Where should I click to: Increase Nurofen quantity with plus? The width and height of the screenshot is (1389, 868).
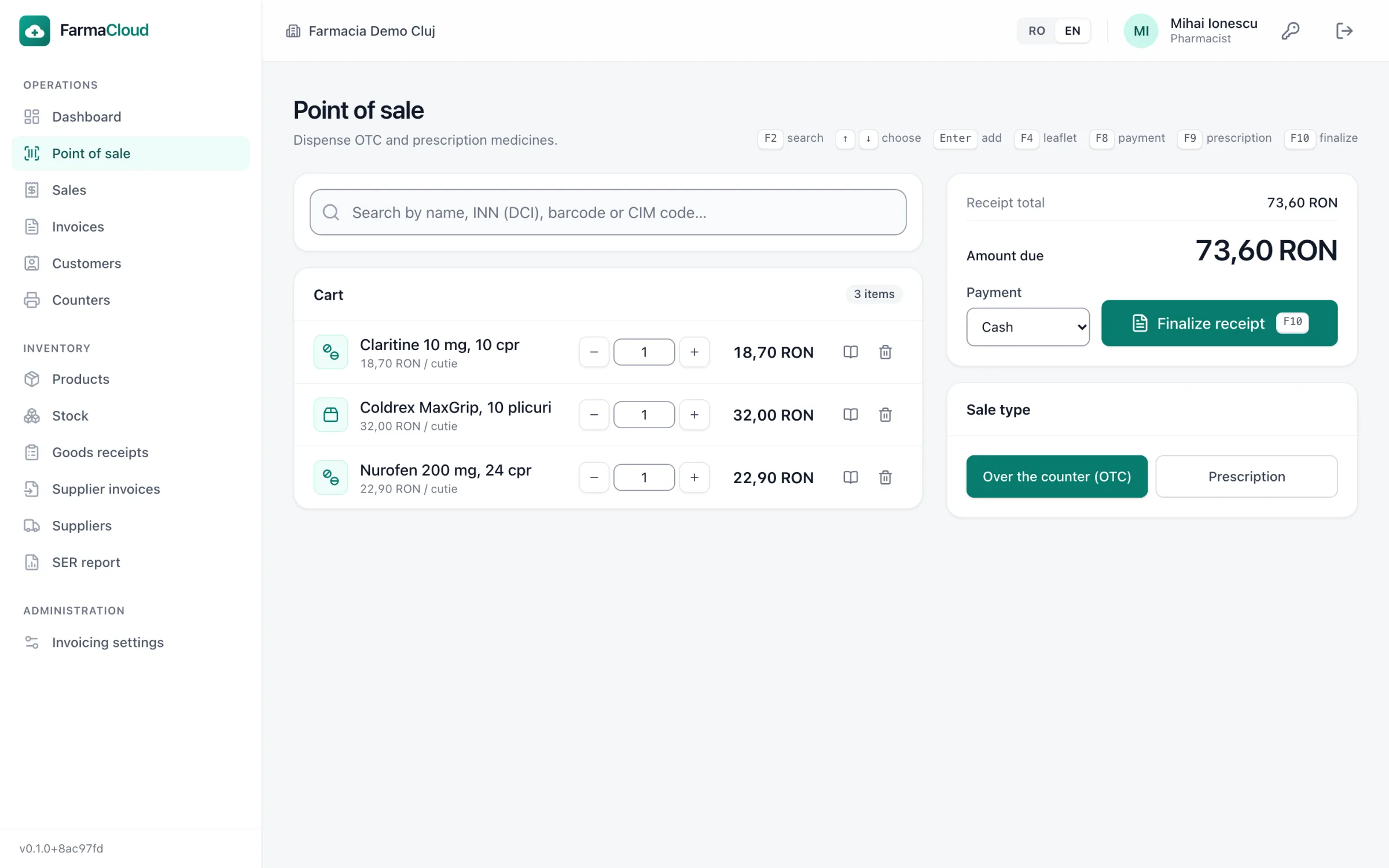pos(694,477)
